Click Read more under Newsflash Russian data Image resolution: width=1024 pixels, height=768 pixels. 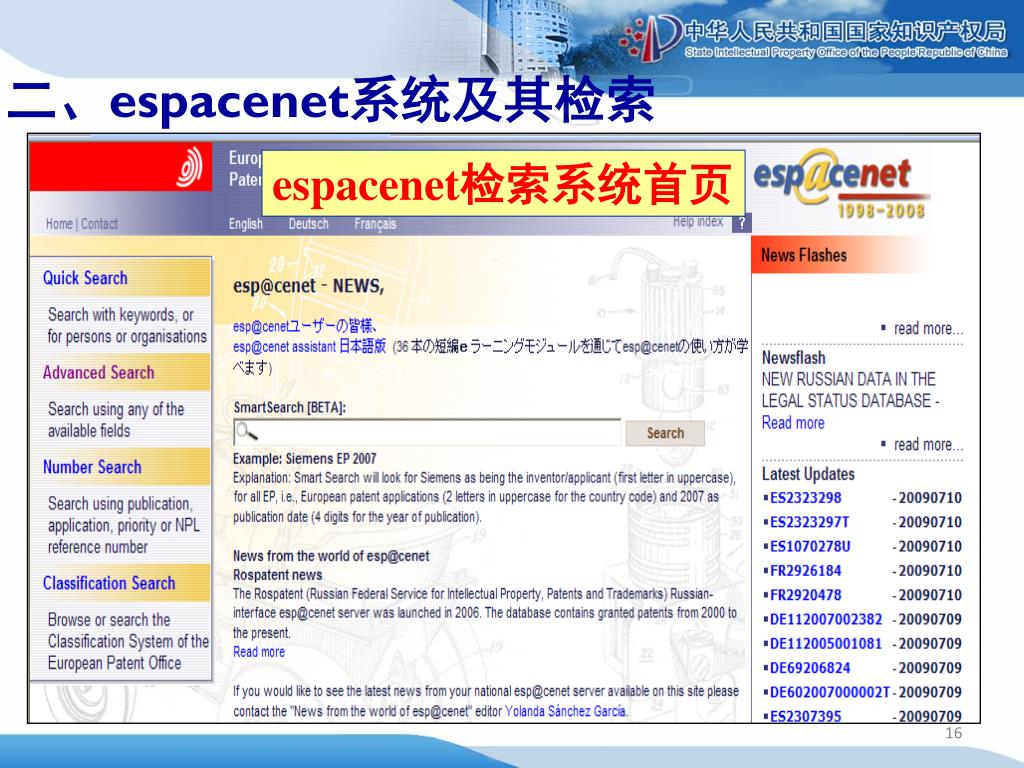coord(793,423)
